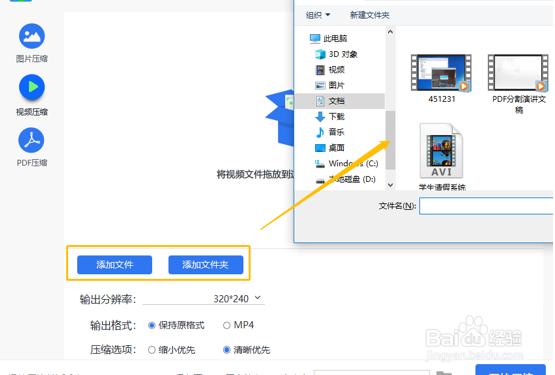The height and width of the screenshot is (375, 555).
Task: Click the blue 下载 arrow icon
Action: point(320,117)
